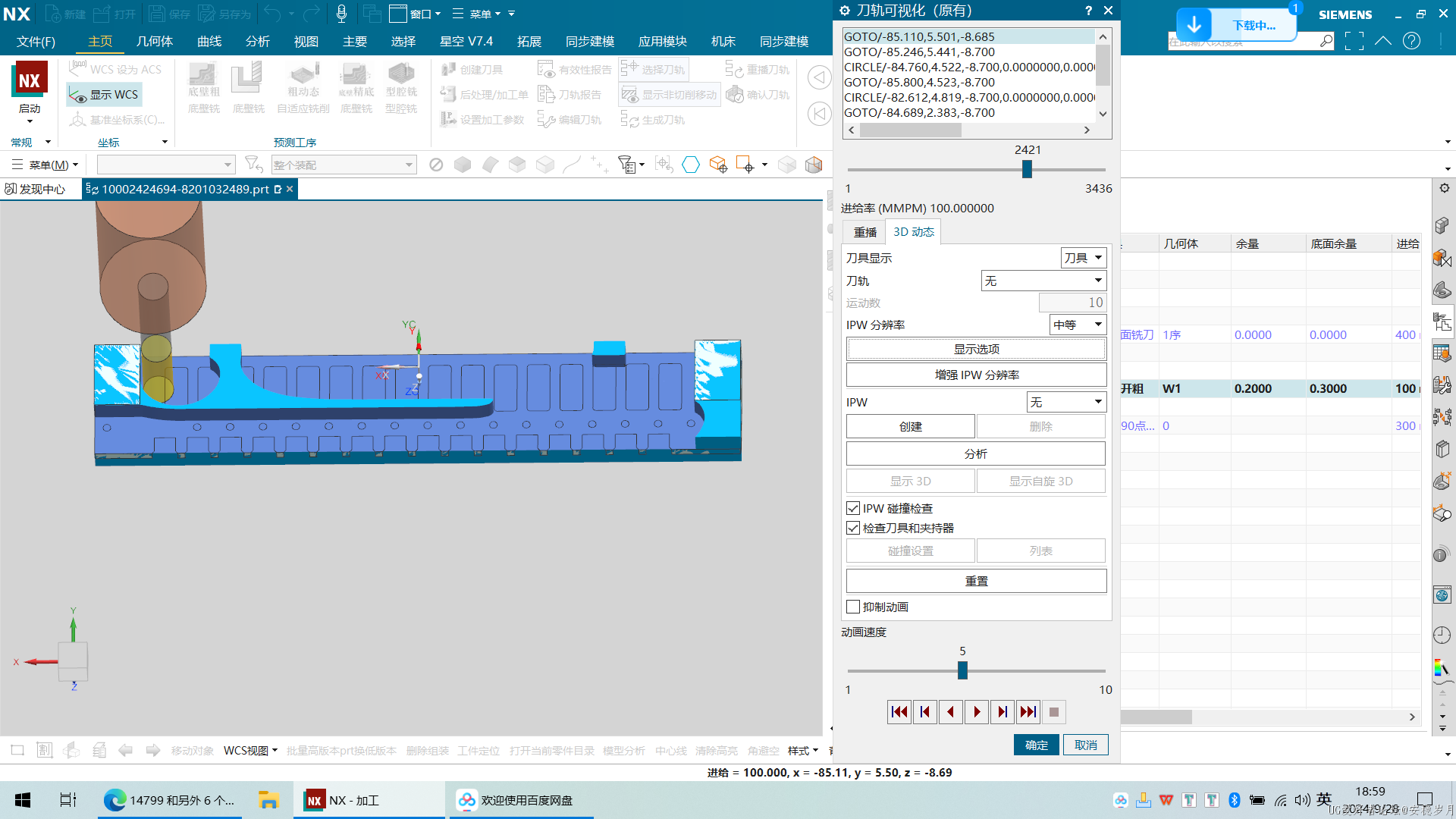Open the WCS视图 dropdown in the bottom toolbar
Screen dimensions: 1456x819
pos(250,750)
